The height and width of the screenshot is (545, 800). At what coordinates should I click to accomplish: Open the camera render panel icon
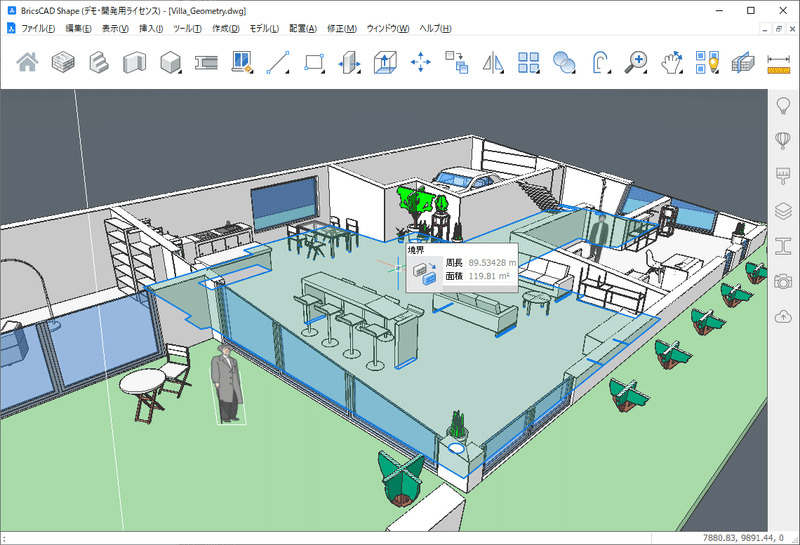[x=783, y=281]
